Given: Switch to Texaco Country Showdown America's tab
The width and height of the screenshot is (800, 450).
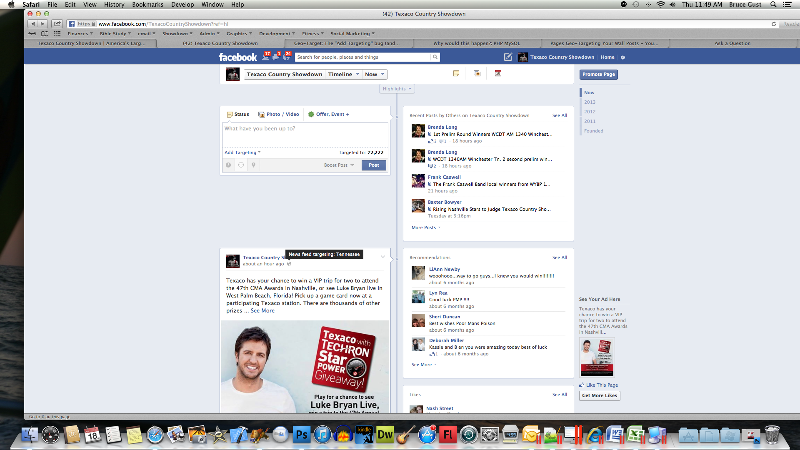Looking at the screenshot, I should [91, 43].
